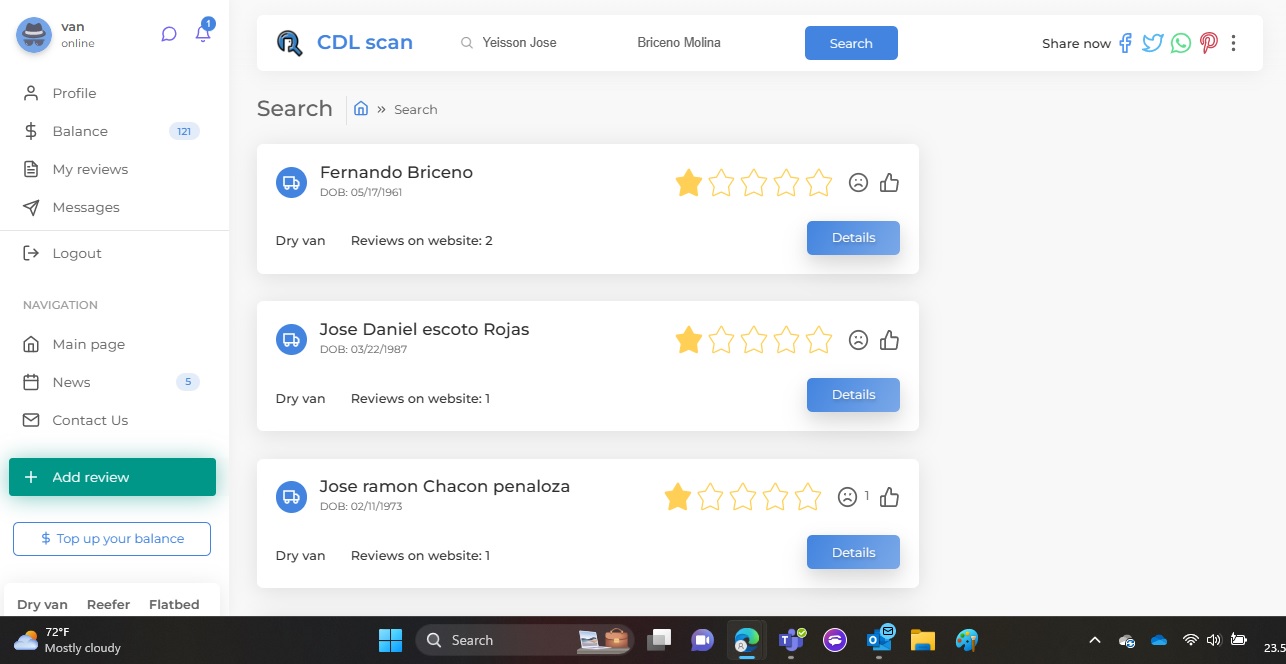
Task: Click the truck icon beside Fernando Briceno
Action: point(291,182)
